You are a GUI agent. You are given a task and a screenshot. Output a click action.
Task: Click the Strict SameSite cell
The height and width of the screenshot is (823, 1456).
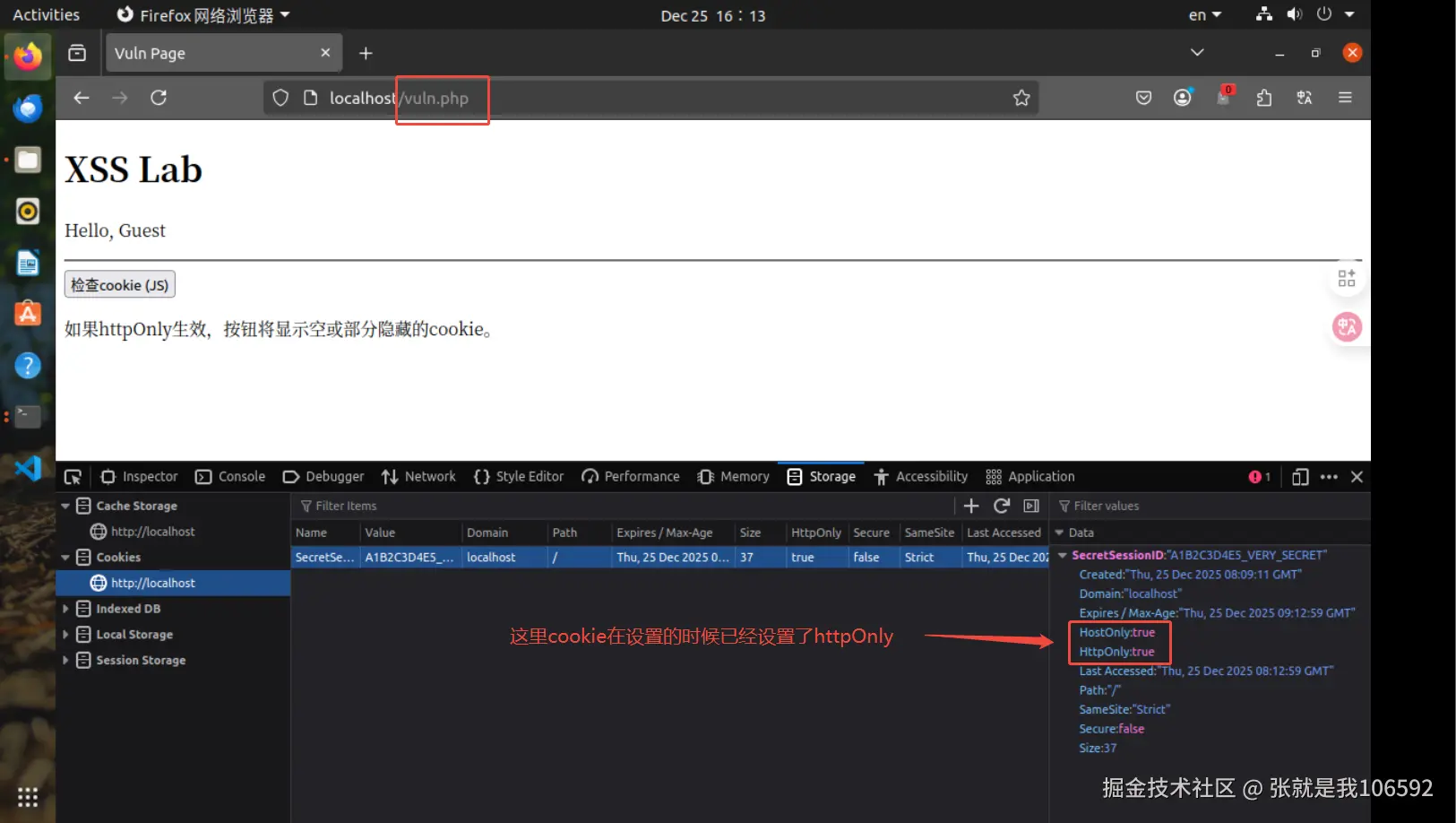930,558
